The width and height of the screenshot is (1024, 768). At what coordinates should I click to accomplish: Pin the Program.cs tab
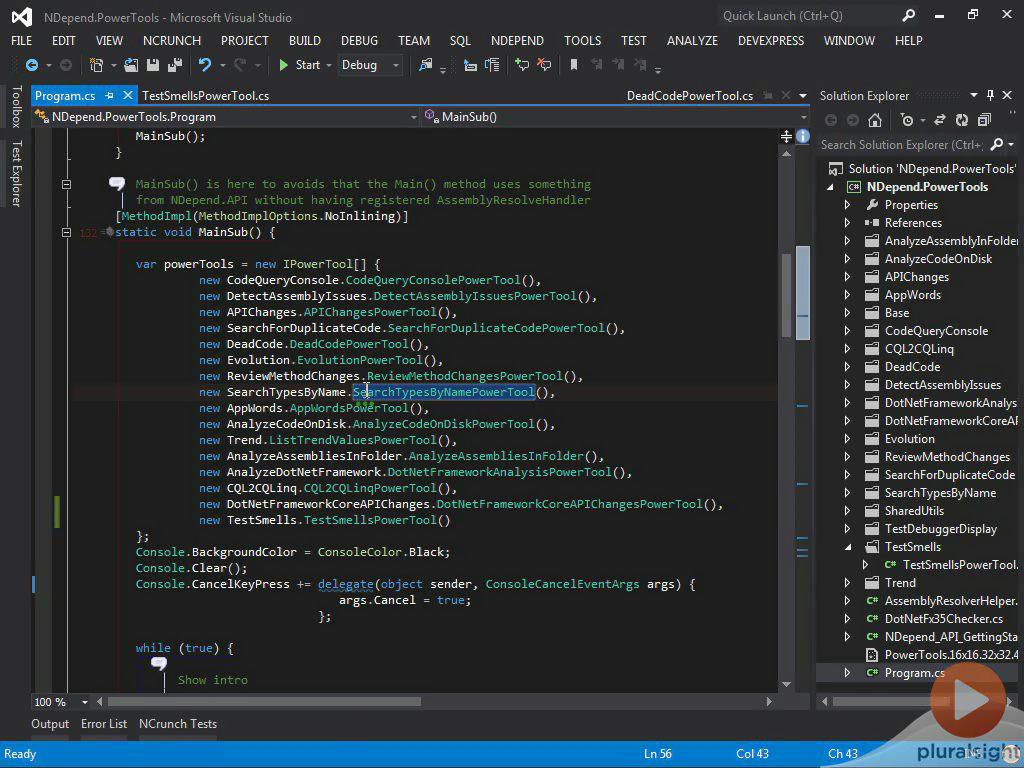point(109,95)
